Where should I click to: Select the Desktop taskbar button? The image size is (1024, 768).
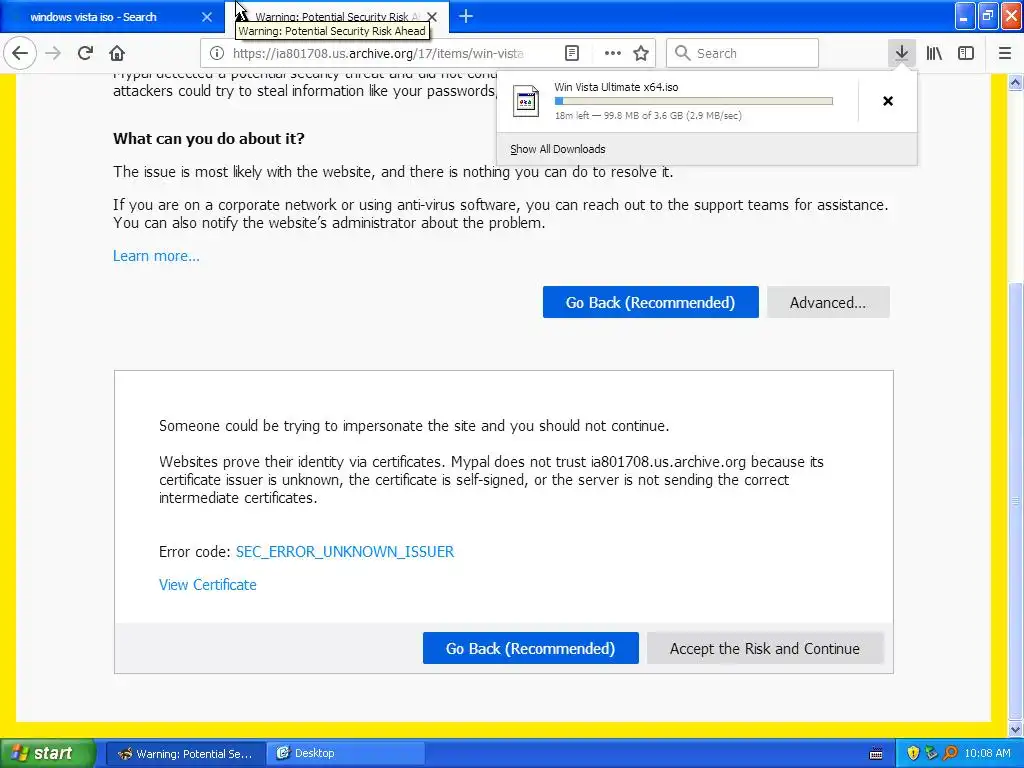(345, 754)
